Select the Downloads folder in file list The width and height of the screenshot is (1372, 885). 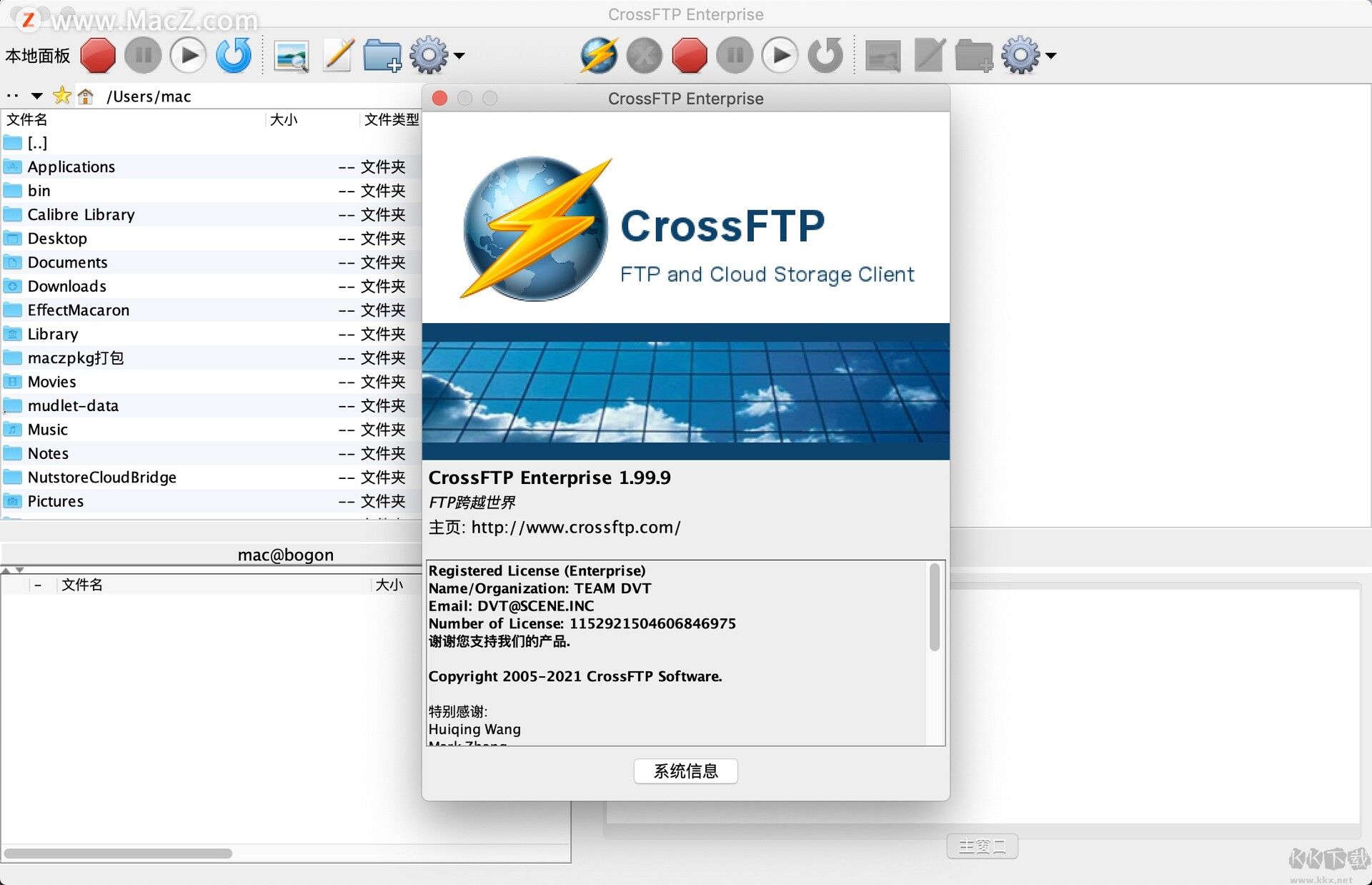click(66, 285)
